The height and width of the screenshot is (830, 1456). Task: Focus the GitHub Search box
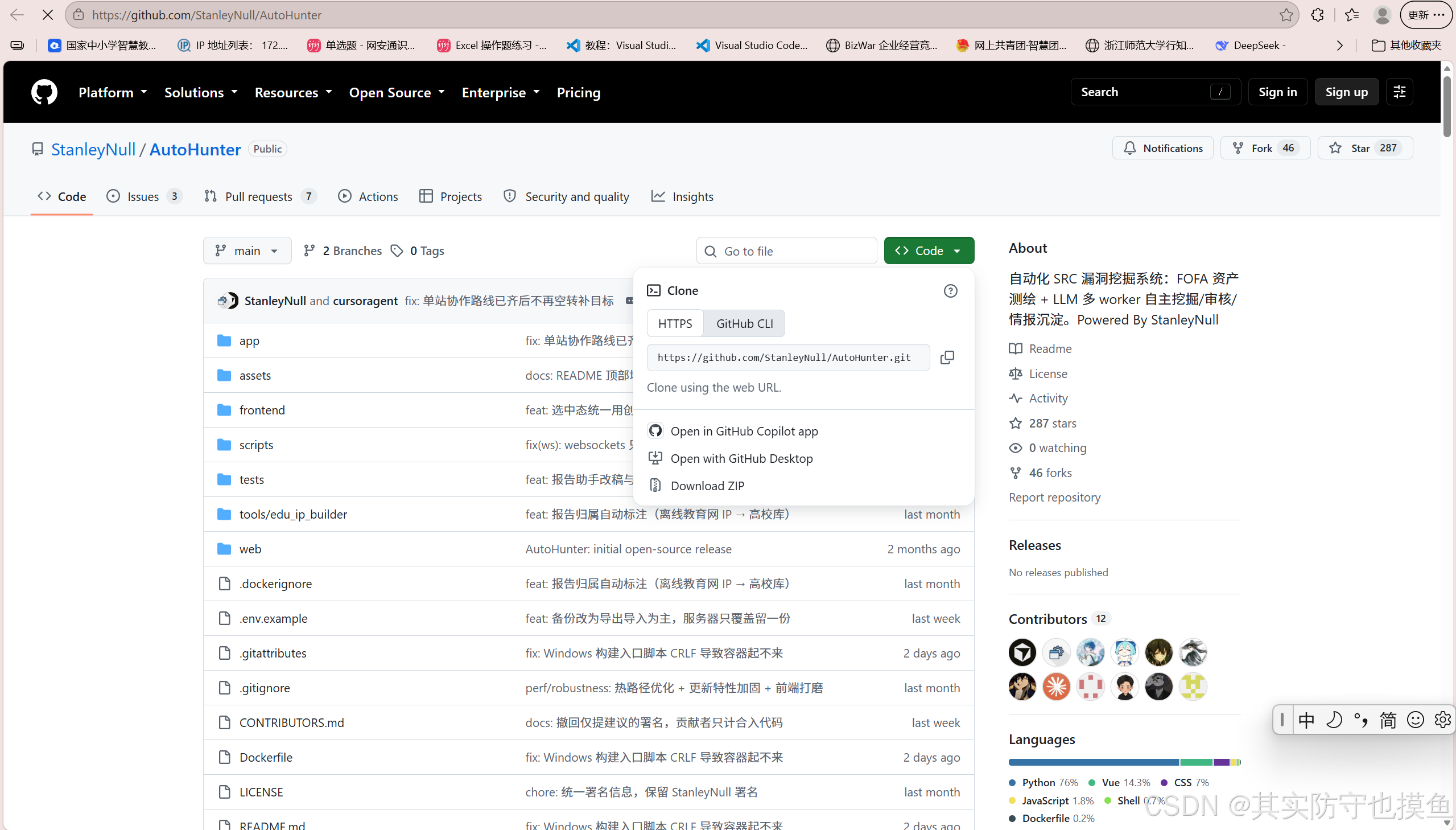1155,92
